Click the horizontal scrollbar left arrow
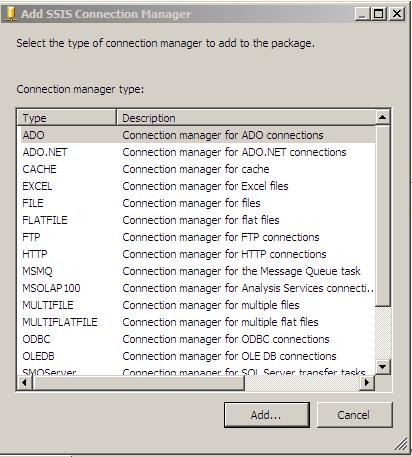Image resolution: width=412 pixels, height=457 pixels. 25,382
